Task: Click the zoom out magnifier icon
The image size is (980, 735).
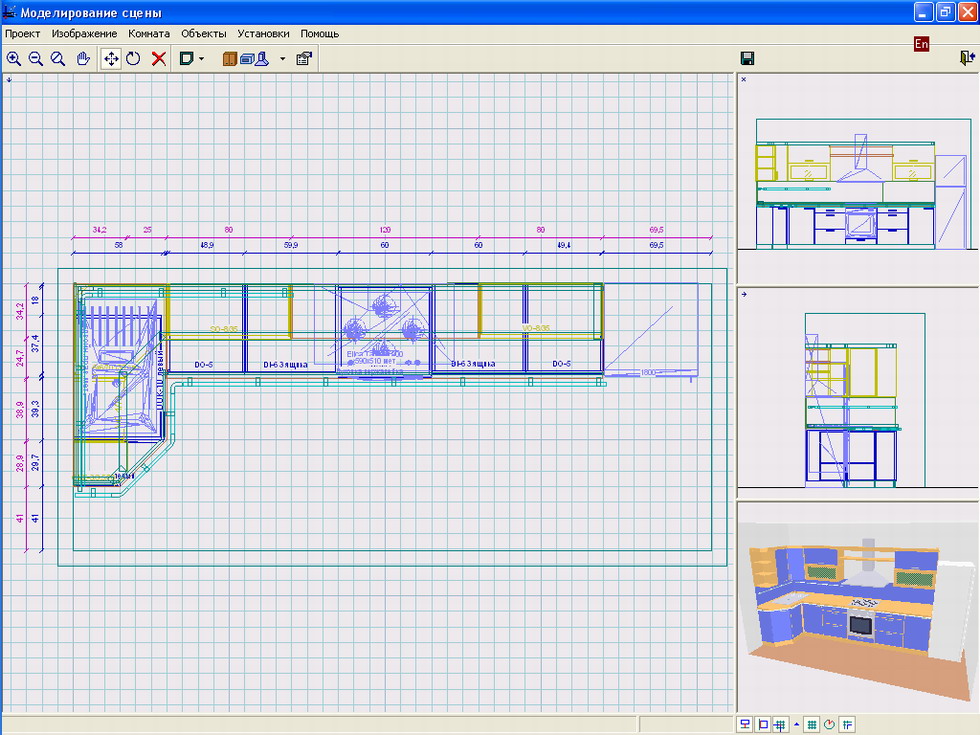Action: (x=36, y=59)
